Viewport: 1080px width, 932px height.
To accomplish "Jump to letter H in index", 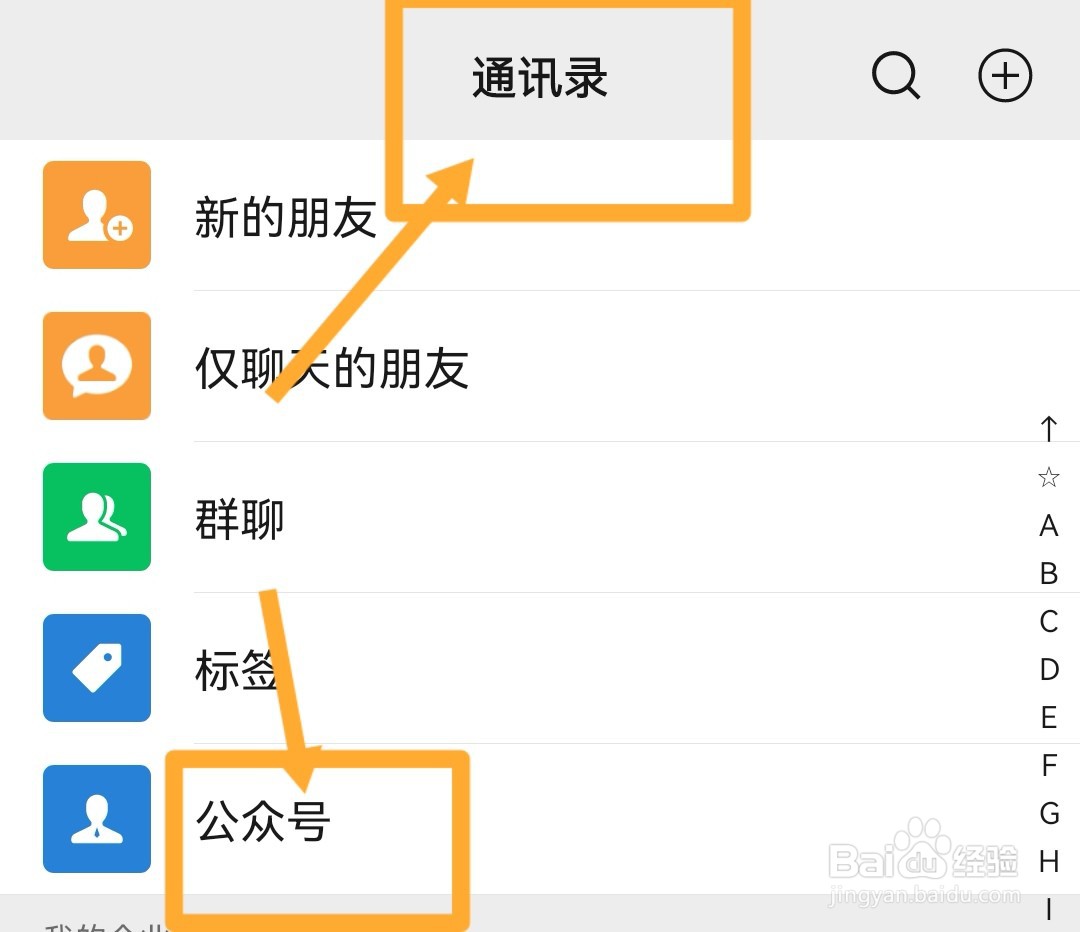I will (1048, 861).
